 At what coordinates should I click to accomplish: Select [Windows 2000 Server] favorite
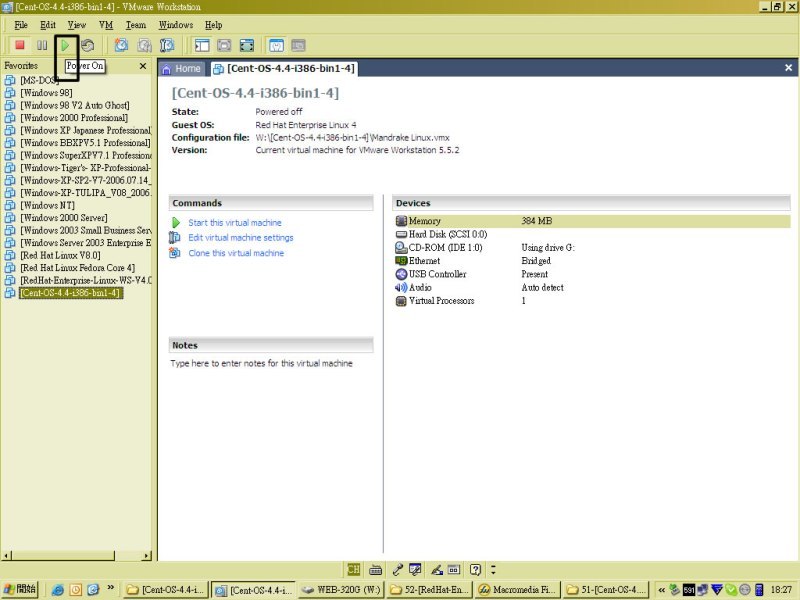pyautogui.click(x=64, y=218)
